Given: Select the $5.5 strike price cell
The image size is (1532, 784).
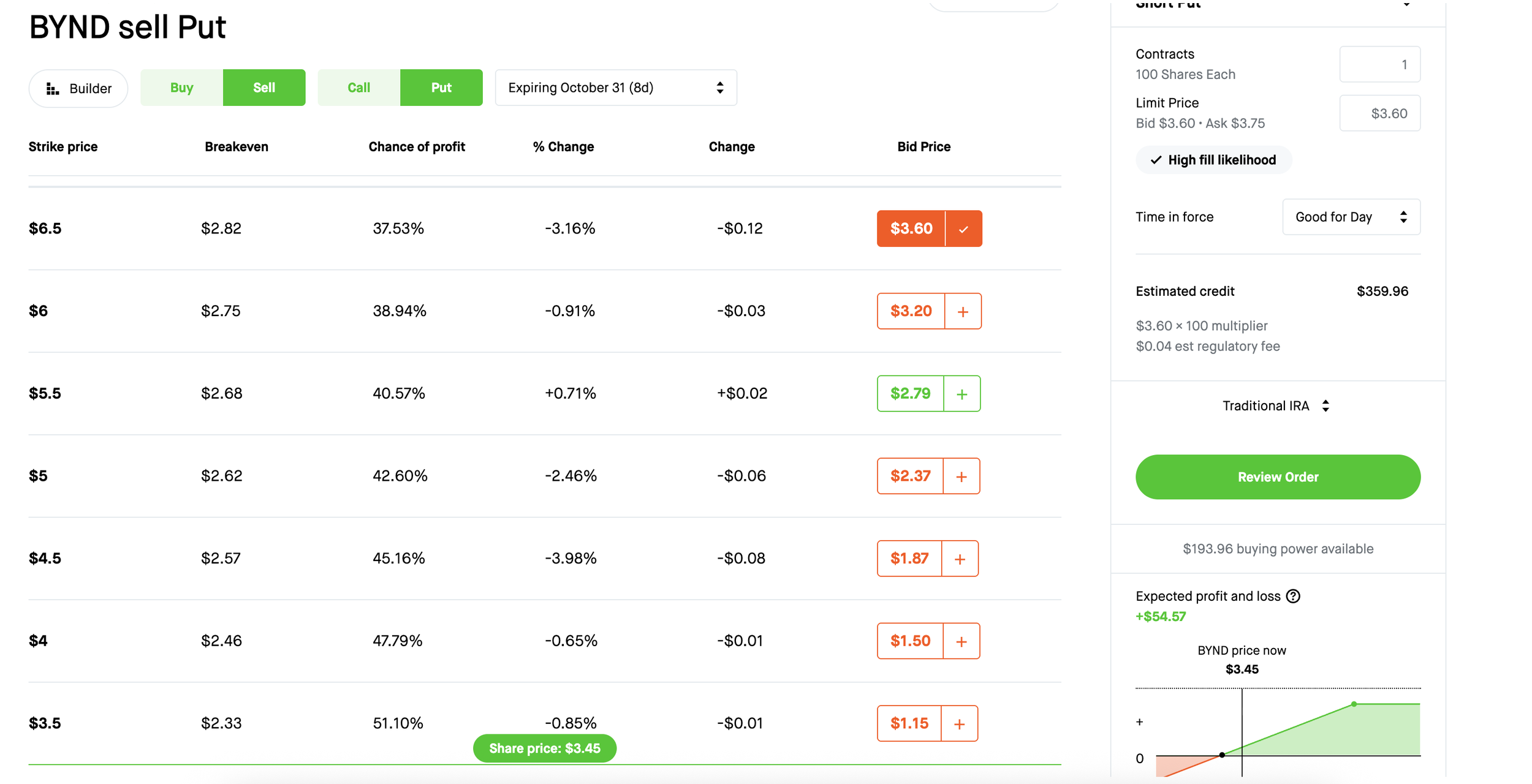Looking at the screenshot, I should click(x=45, y=393).
